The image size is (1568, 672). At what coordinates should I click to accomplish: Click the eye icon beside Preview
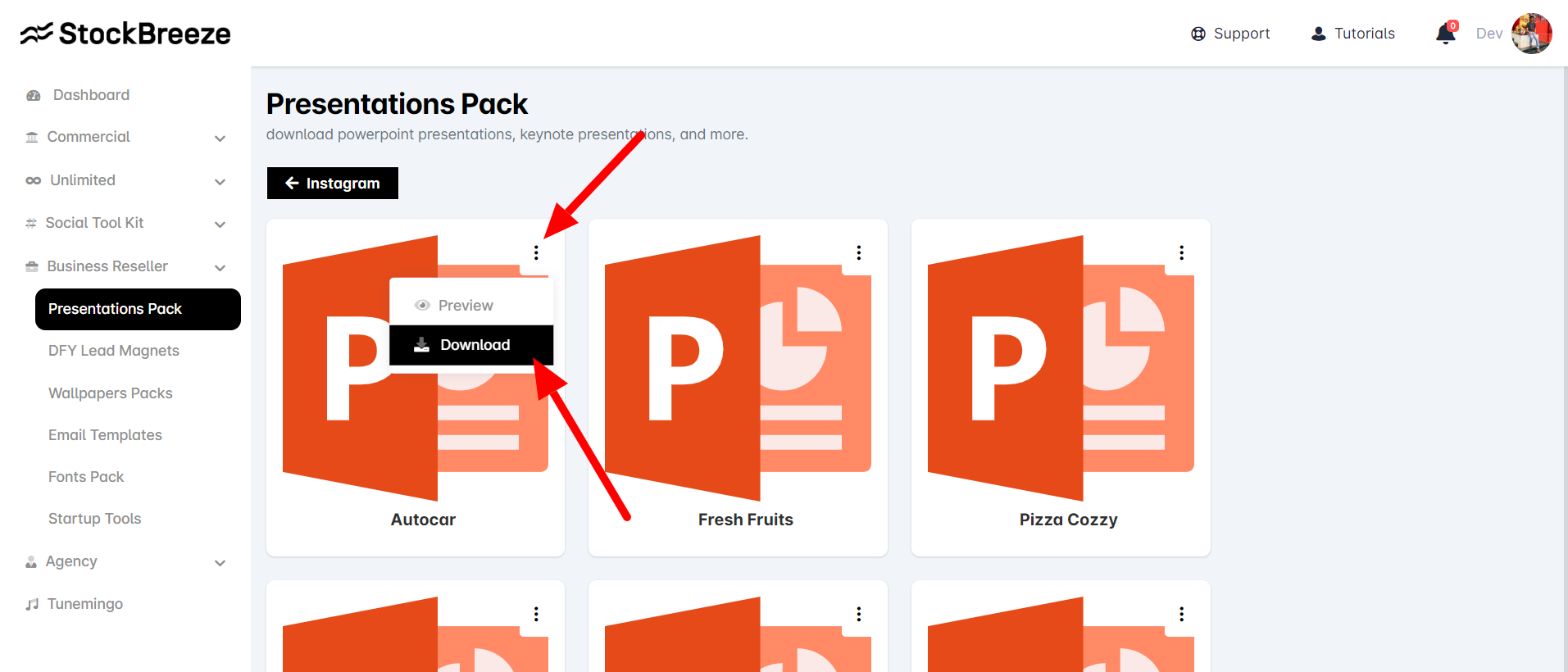pyautogui.click(x=423, y=306)
